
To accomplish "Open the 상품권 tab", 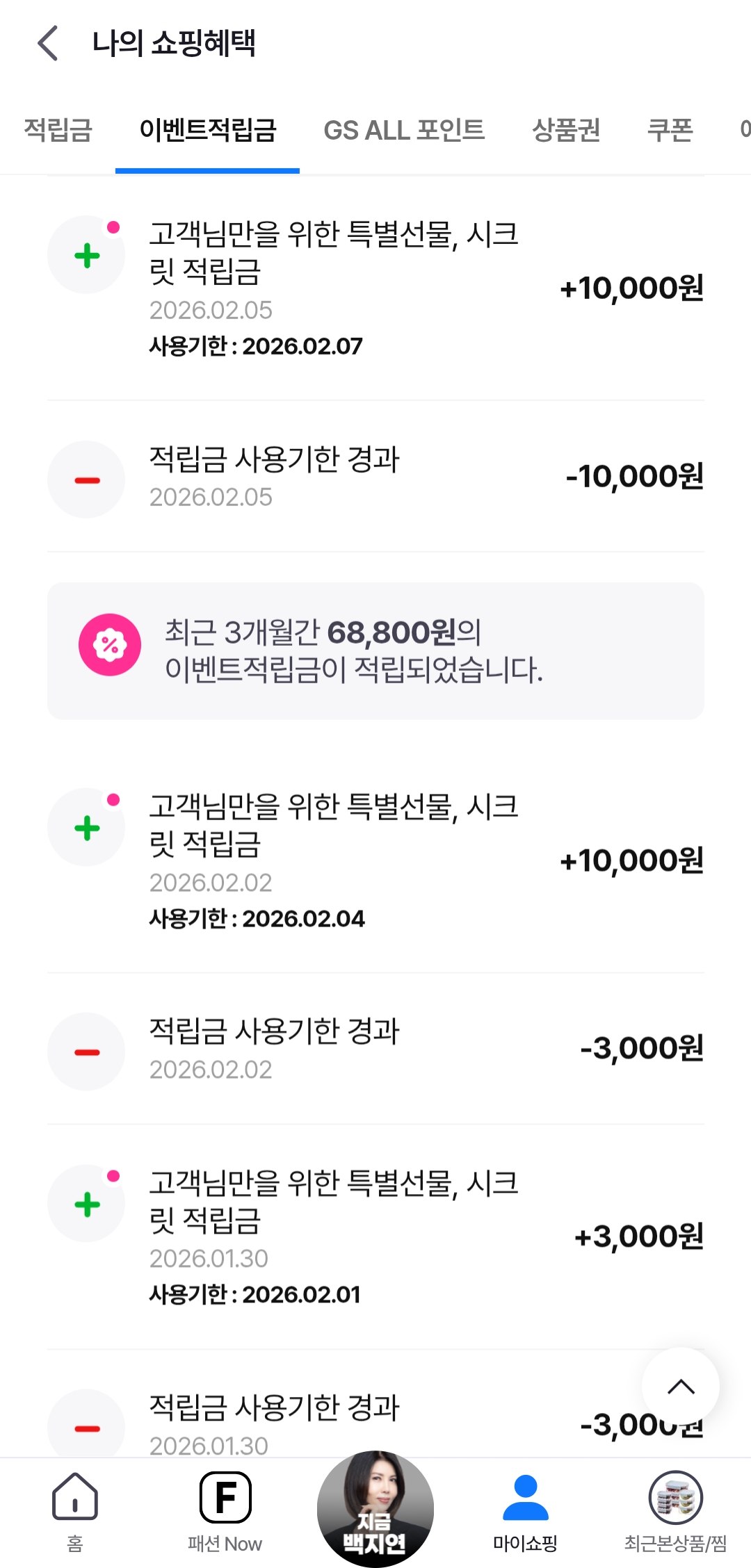I will point(566,130).
